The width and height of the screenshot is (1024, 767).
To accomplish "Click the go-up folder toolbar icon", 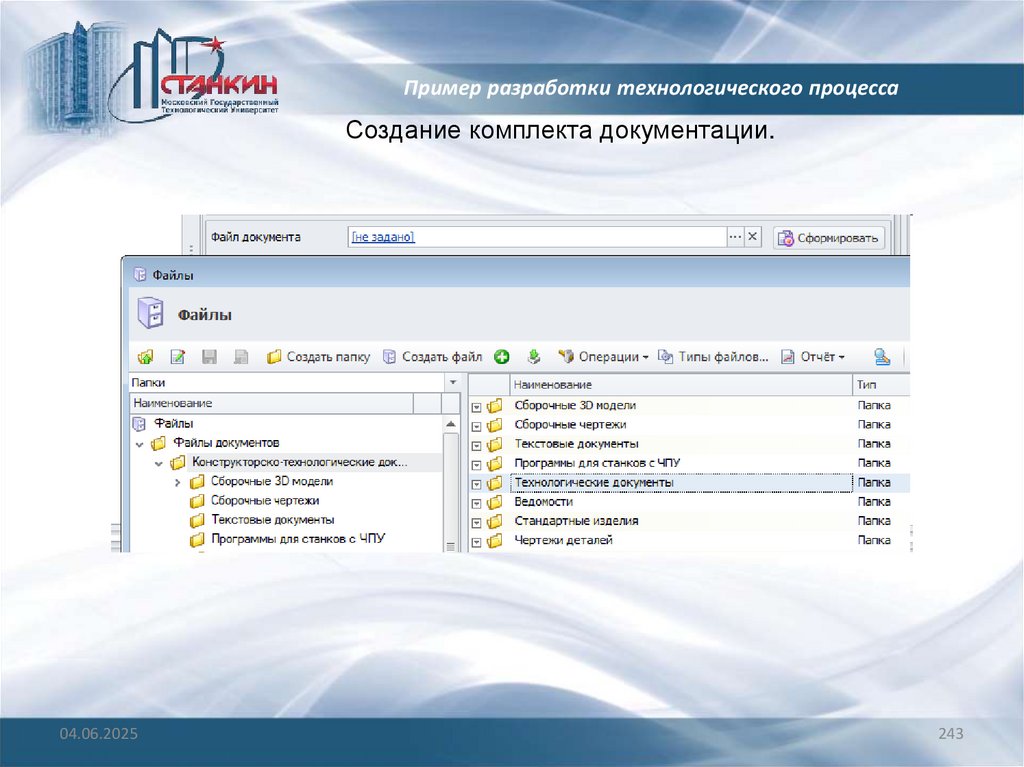I will click(146, 357).
